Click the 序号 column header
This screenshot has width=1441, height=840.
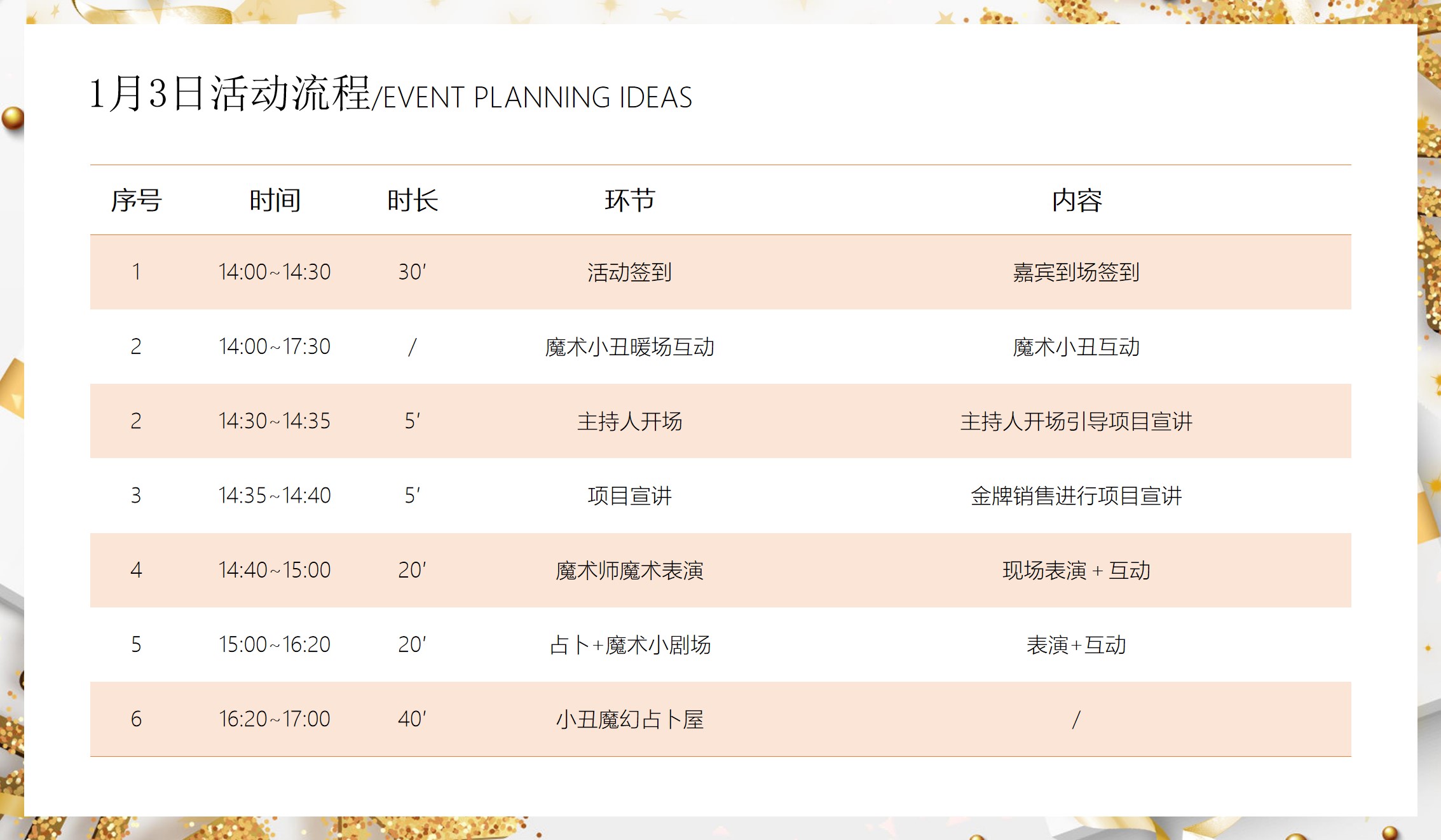(136, 200)
